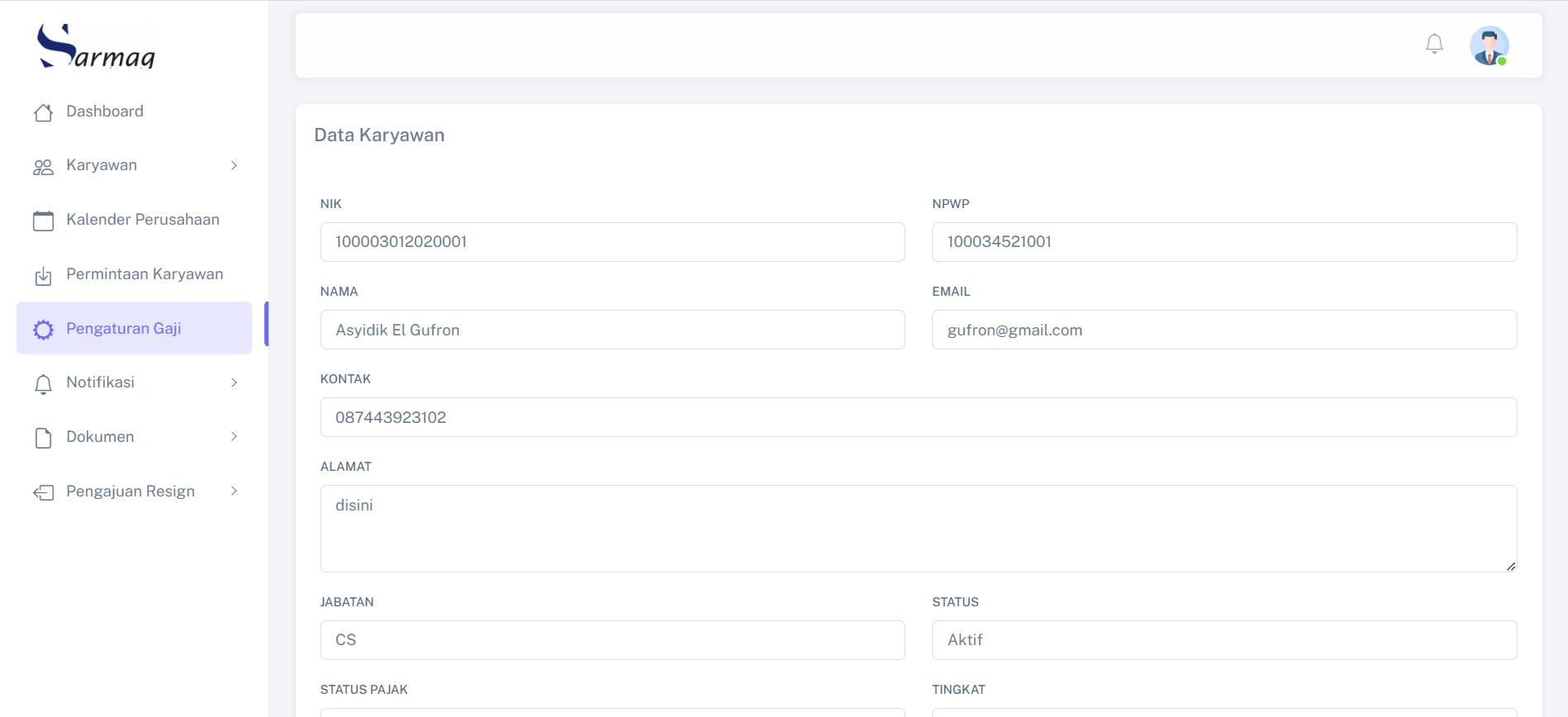Click the Pengajuan Resign exit icon

click(x=44, y=492)
